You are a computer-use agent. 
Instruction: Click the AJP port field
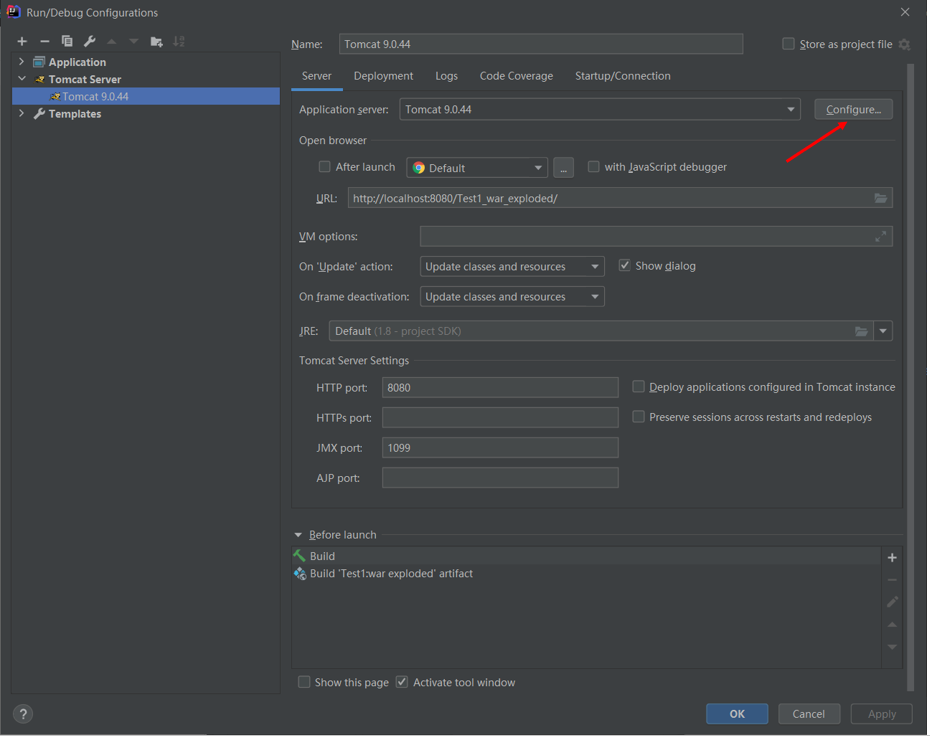click(500, 477)
